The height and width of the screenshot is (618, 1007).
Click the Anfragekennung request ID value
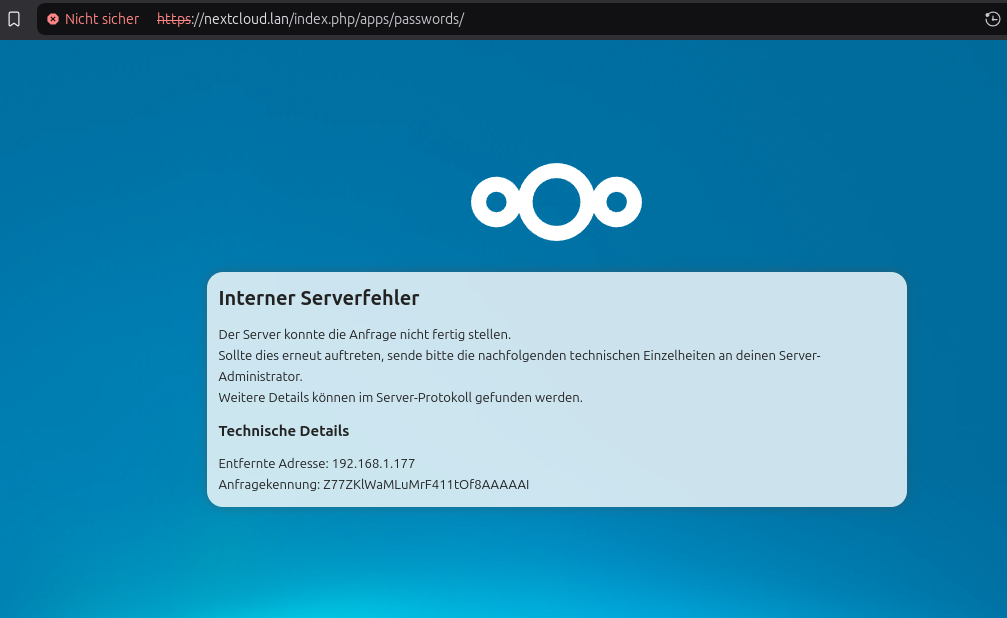point(425,485)
